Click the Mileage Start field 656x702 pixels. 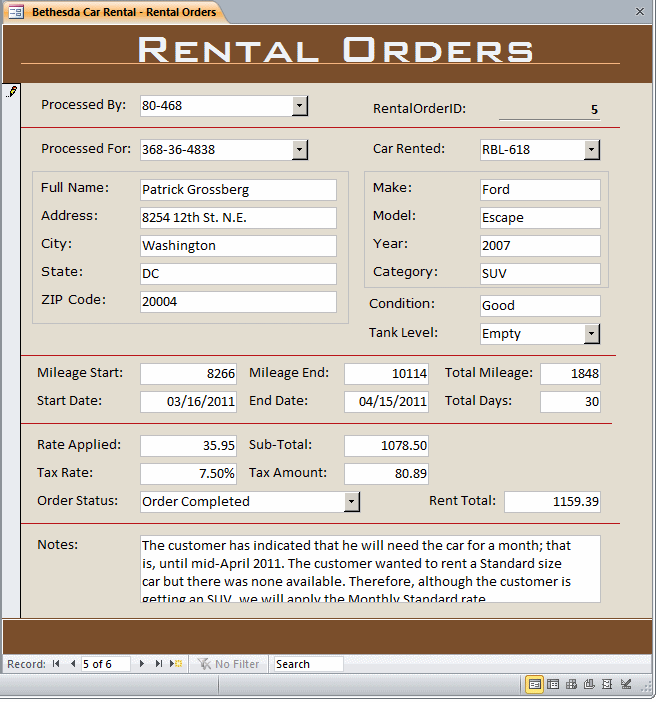[x=189, y=374]
